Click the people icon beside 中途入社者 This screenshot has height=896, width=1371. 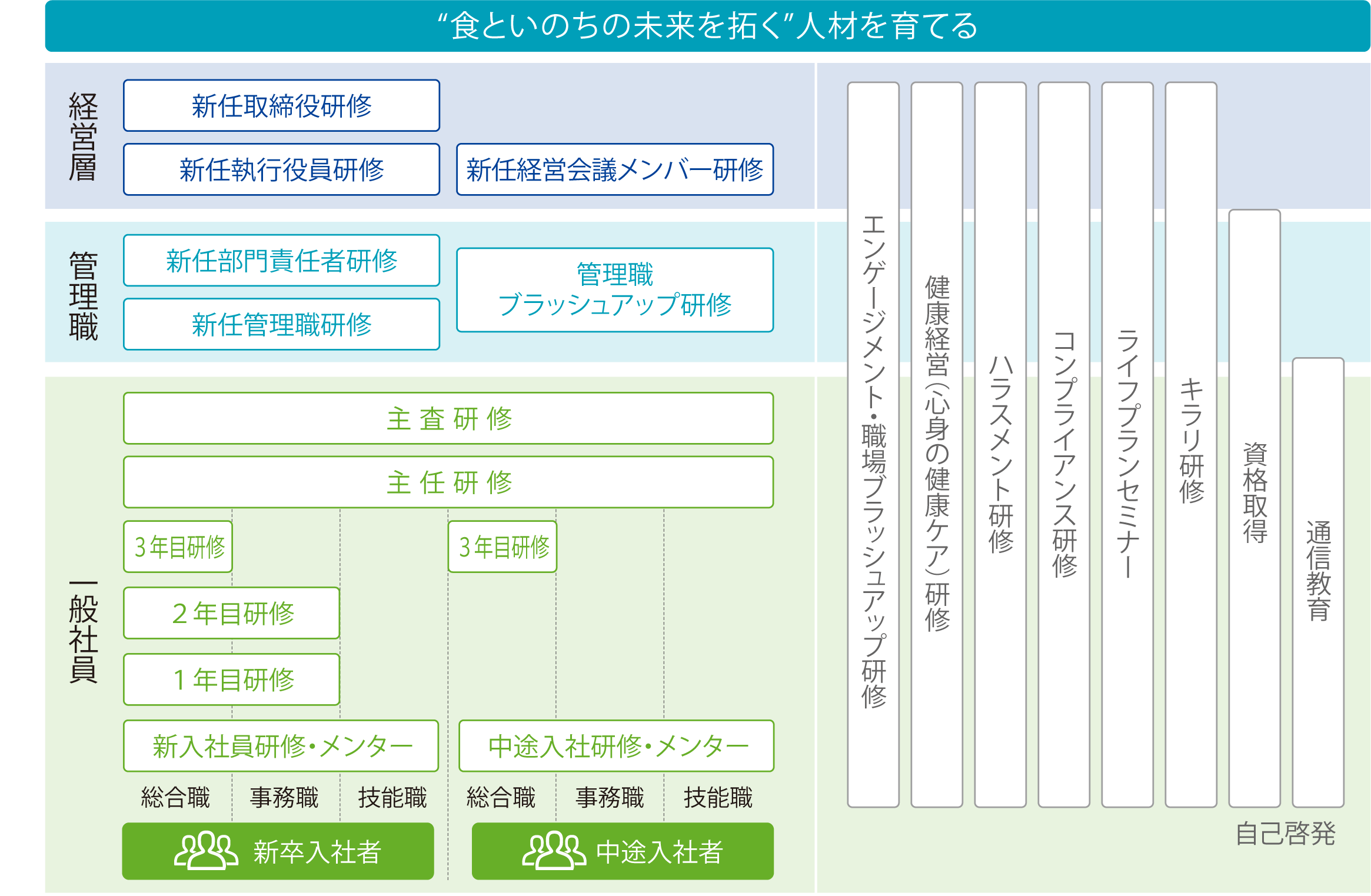point(554,851)
